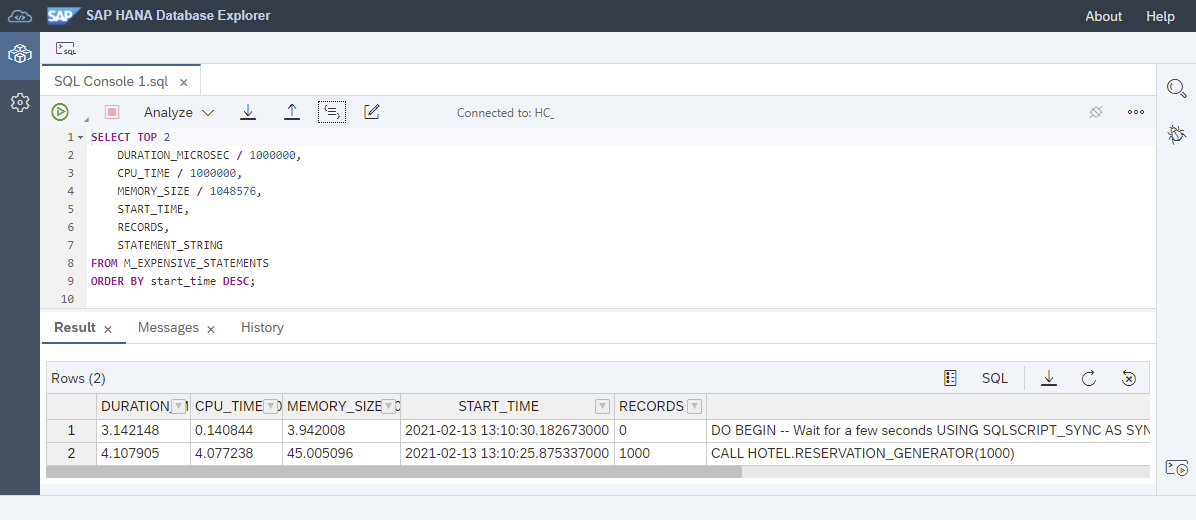Screen dimensions: 1196x520
Task: Click the clear result icon with x
Action: coord(1130,378)
